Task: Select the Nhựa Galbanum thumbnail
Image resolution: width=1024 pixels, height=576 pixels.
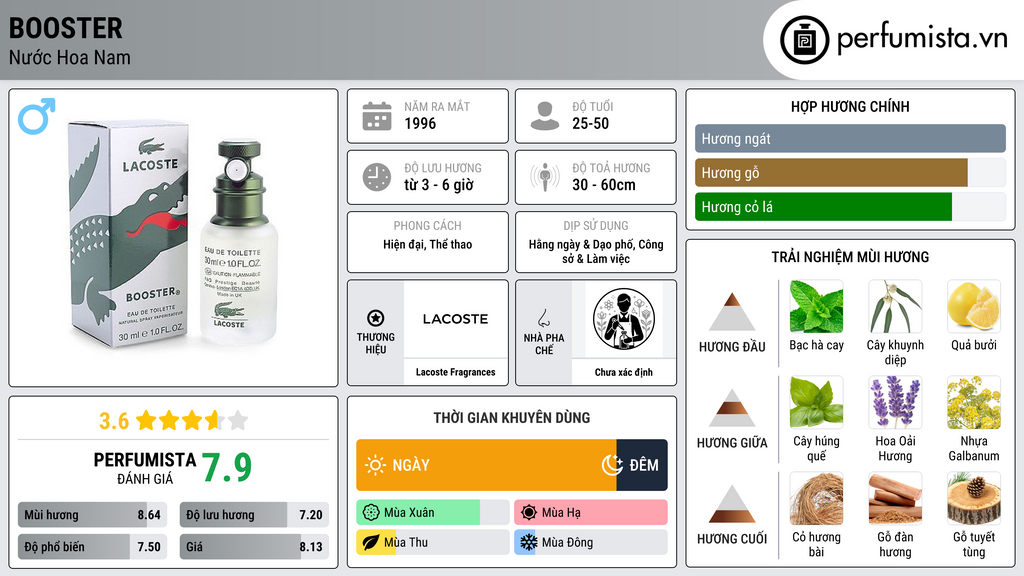Action: [974, 403]
